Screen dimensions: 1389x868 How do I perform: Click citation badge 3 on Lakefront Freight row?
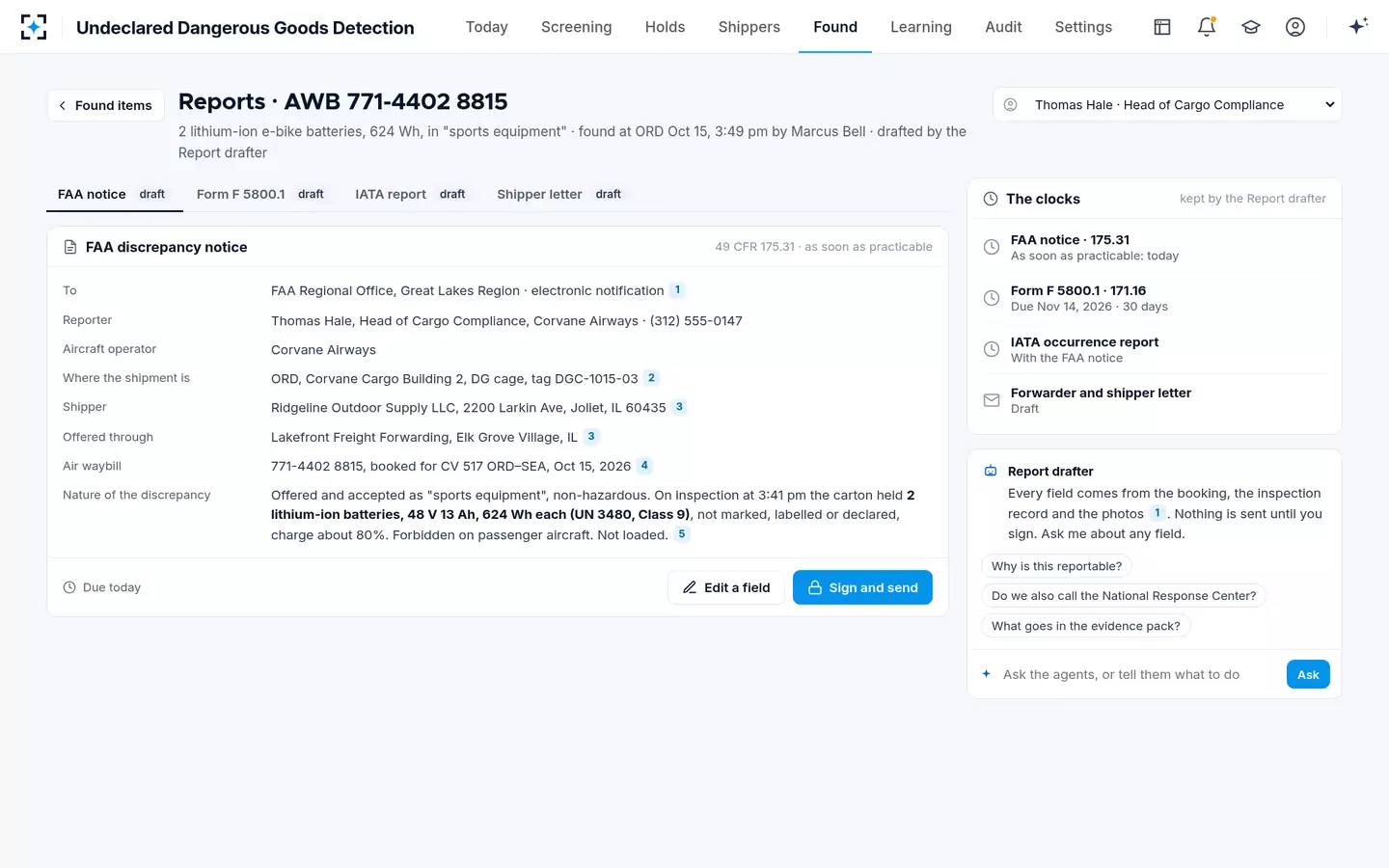click(x=591, y=437)
